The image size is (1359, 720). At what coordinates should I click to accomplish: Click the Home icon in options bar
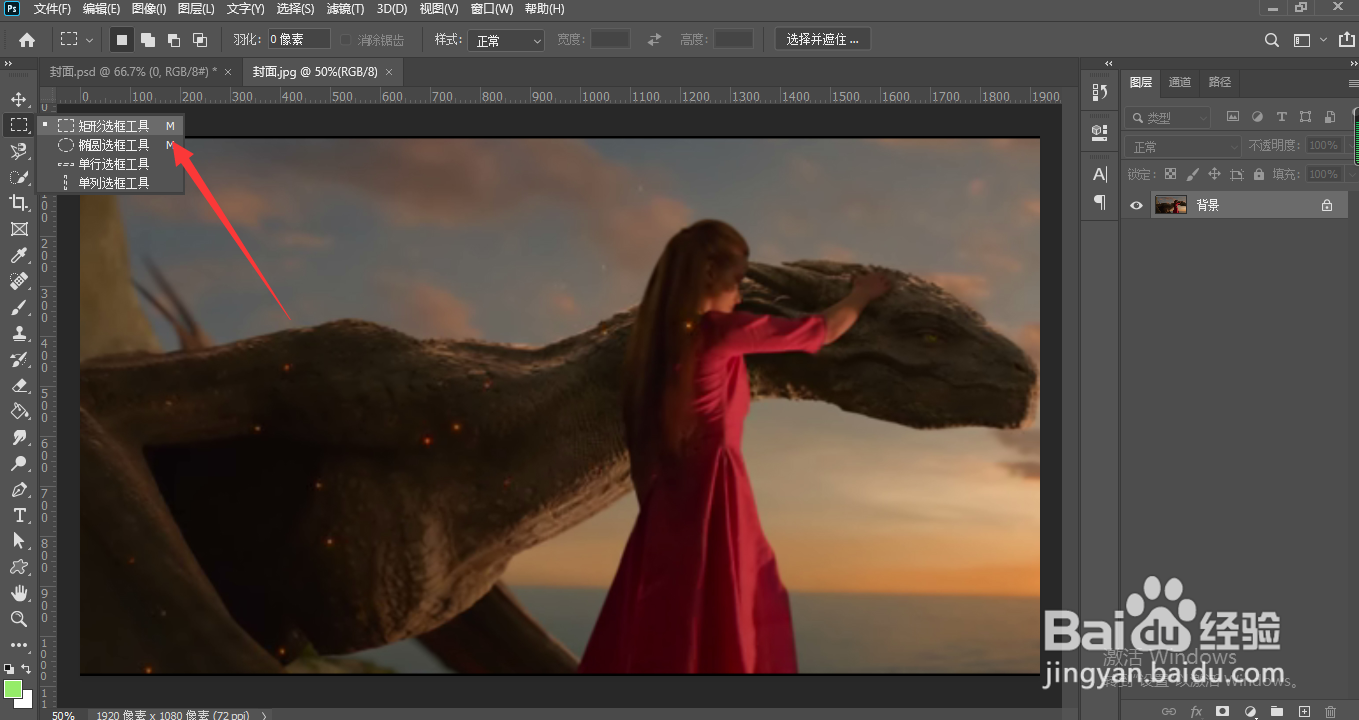27,40
